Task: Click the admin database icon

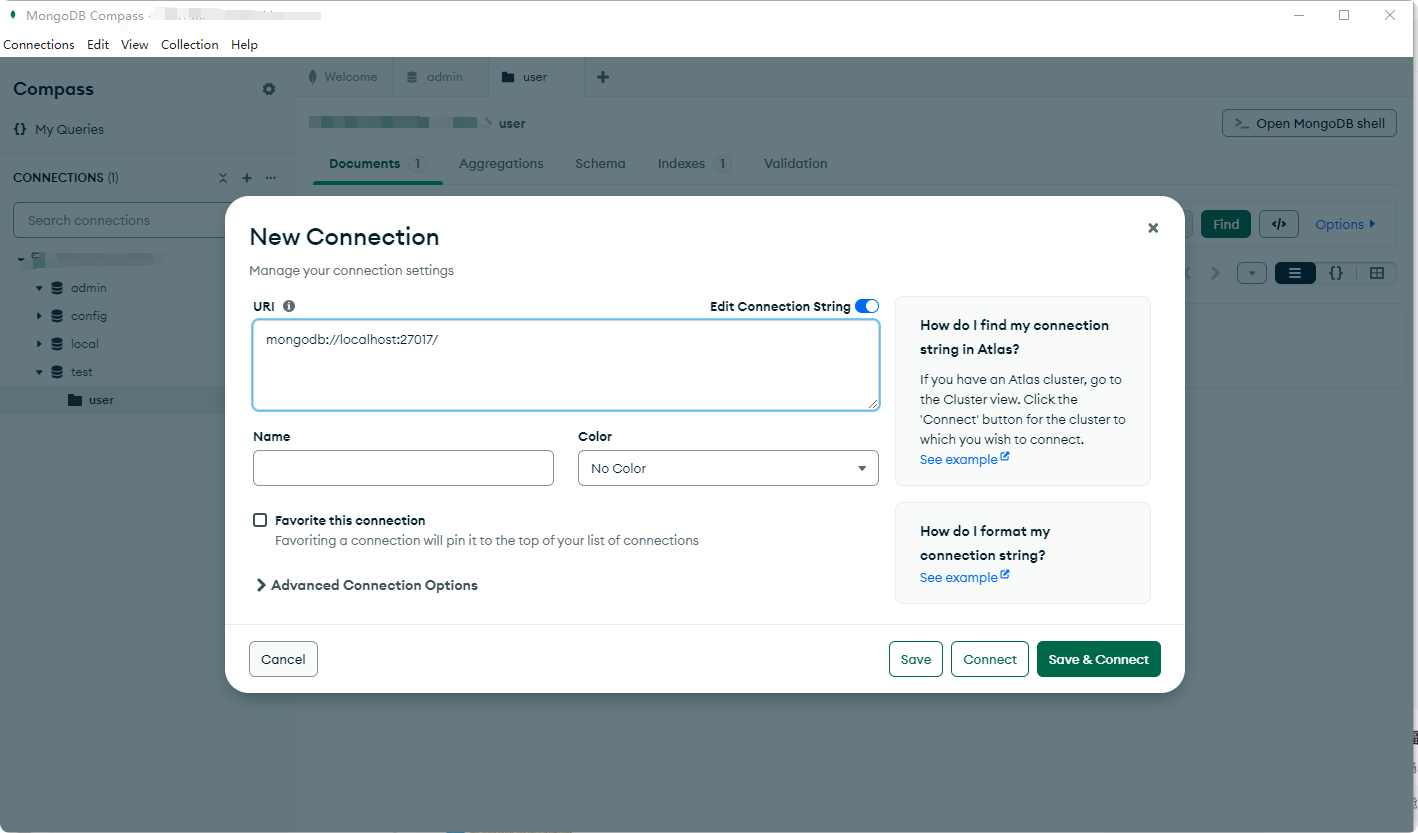Action: (x=57, y=288)
